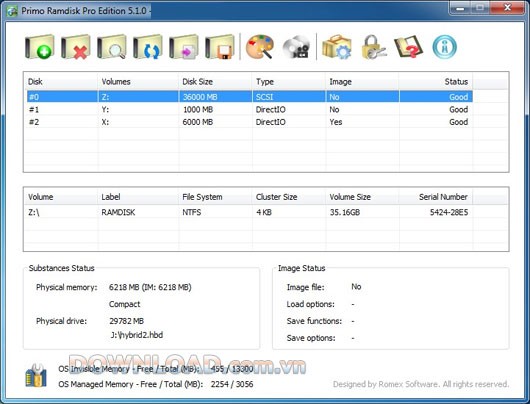
Task: Select disk #2 row
Action: tap(249, 122)
